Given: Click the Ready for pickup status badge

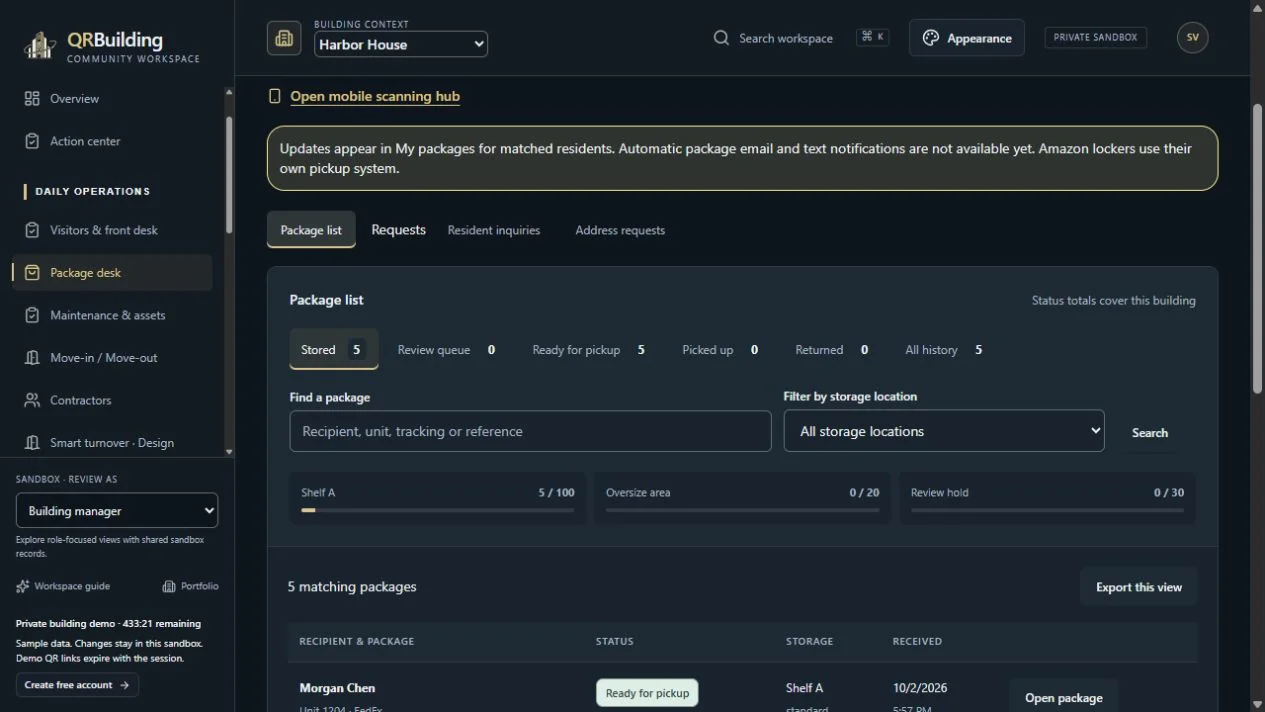Looking at the screenshot, I should [647, 693].
